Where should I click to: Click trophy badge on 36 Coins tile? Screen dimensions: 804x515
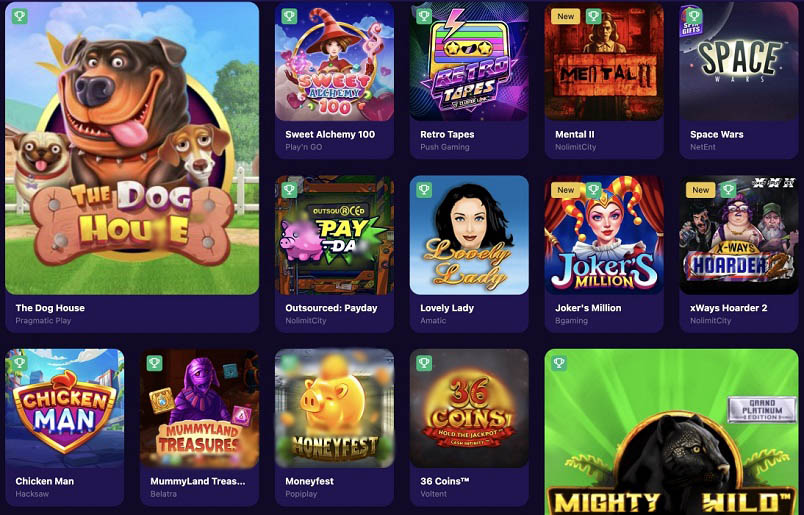tap(425, 363)
